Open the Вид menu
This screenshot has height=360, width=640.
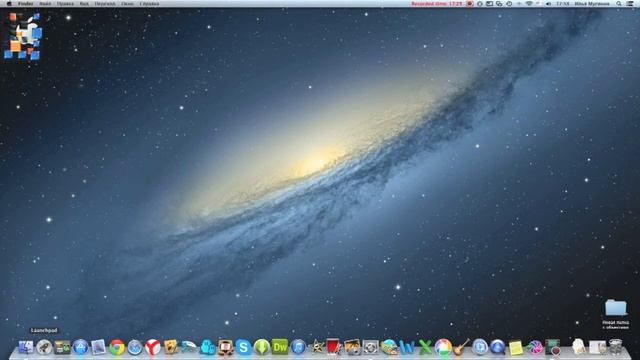[84, 4]
